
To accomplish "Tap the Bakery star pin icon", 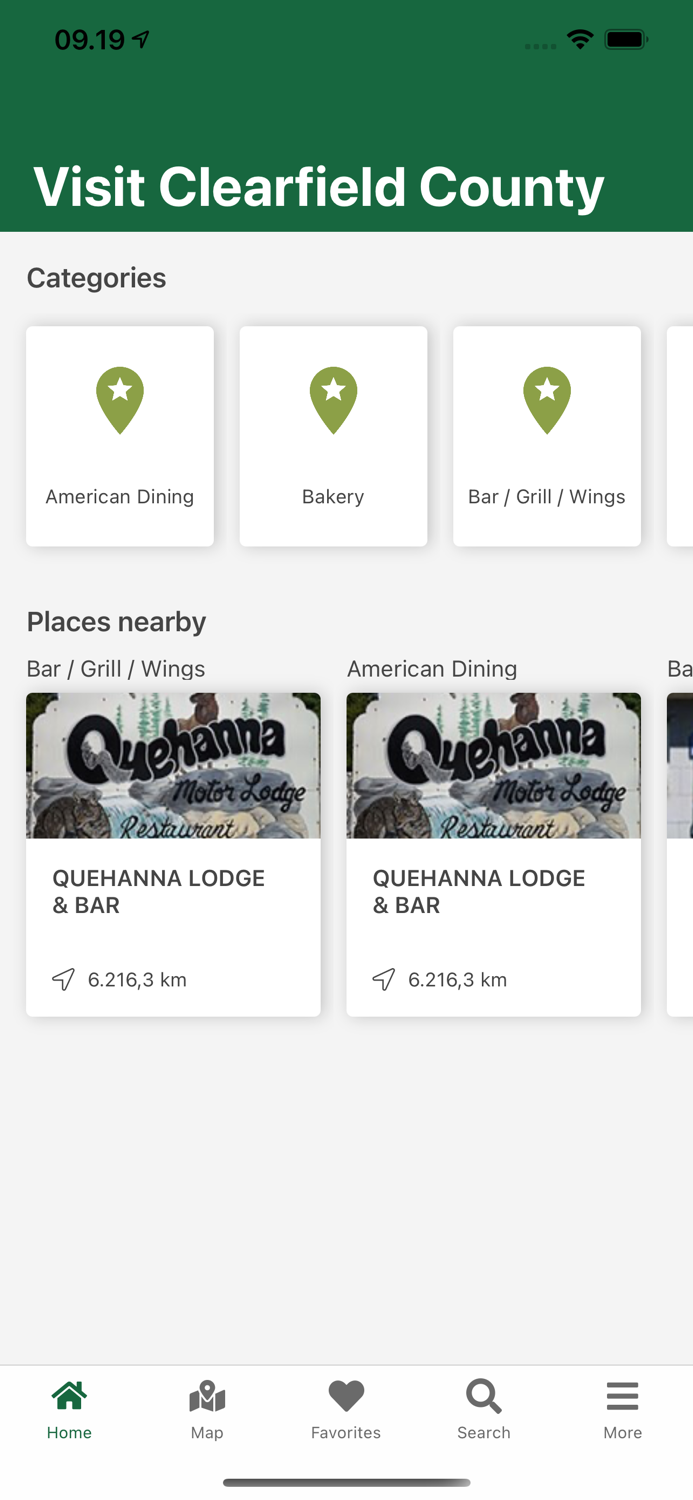I will click(x=333, y=400).
